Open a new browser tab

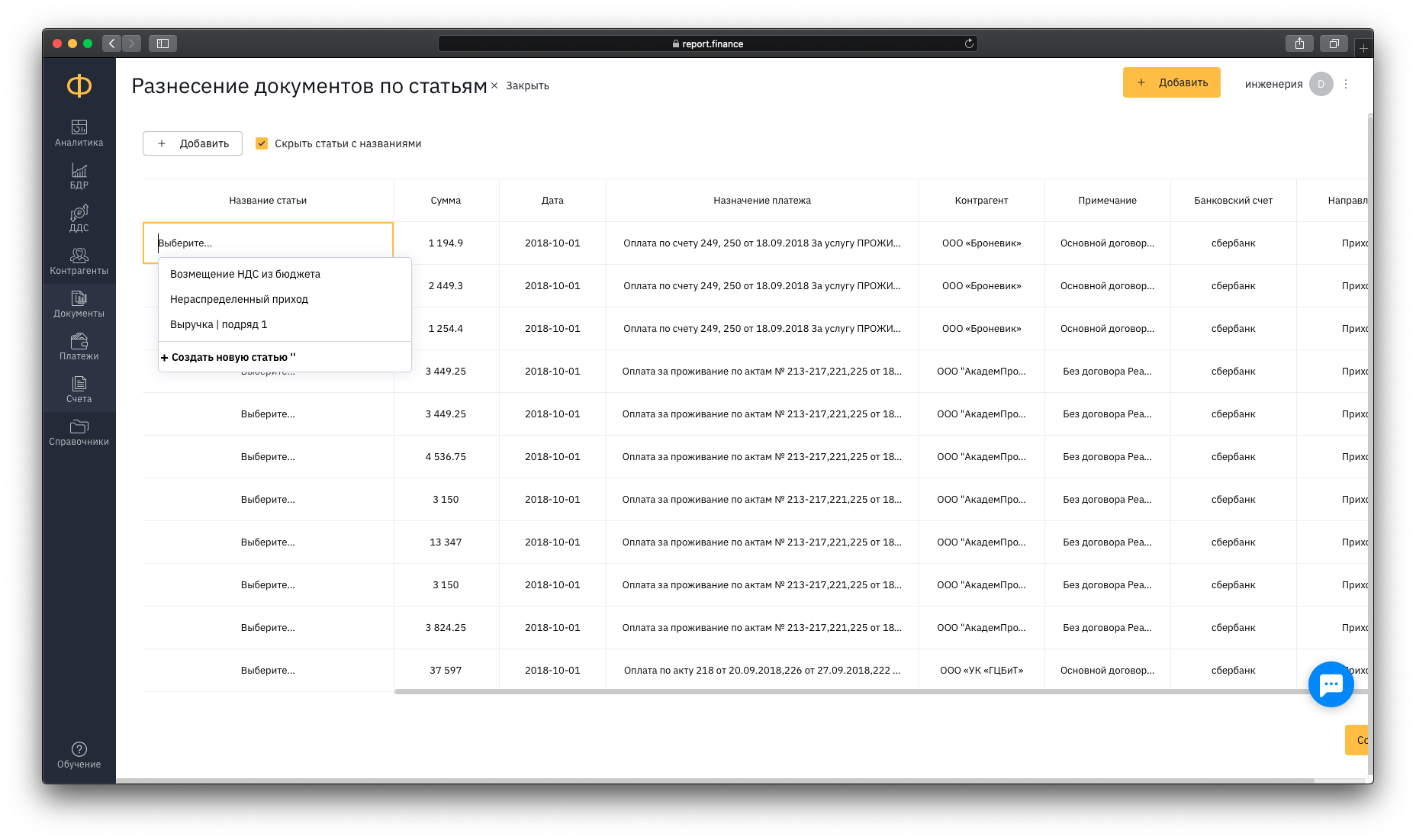1363,48
